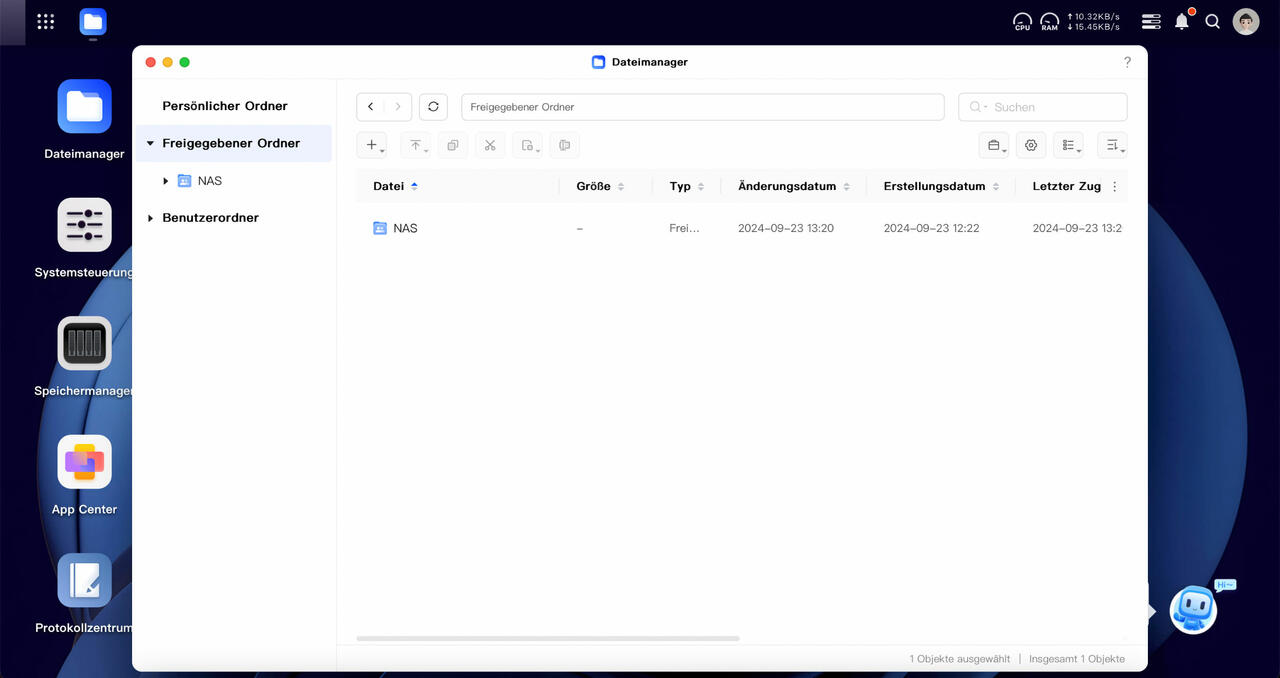Open the sort order dropdown
This screenshot has height=678, width=1280.
[1112, 145]
